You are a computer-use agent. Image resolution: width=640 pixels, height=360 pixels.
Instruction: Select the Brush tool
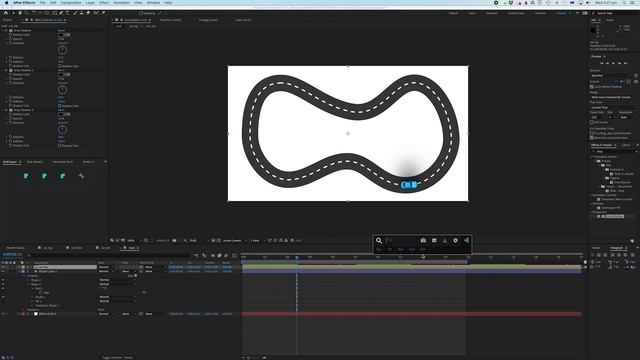(75, 13)
